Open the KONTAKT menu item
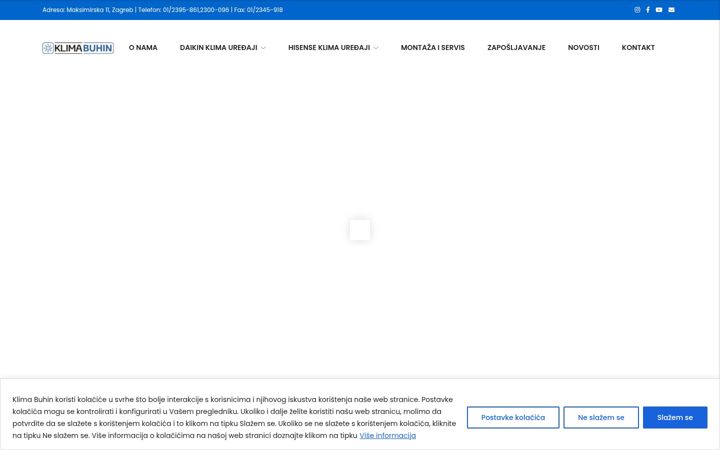This screenshot has height=450, width=720. pyautogui.click(x=638, y=47)
